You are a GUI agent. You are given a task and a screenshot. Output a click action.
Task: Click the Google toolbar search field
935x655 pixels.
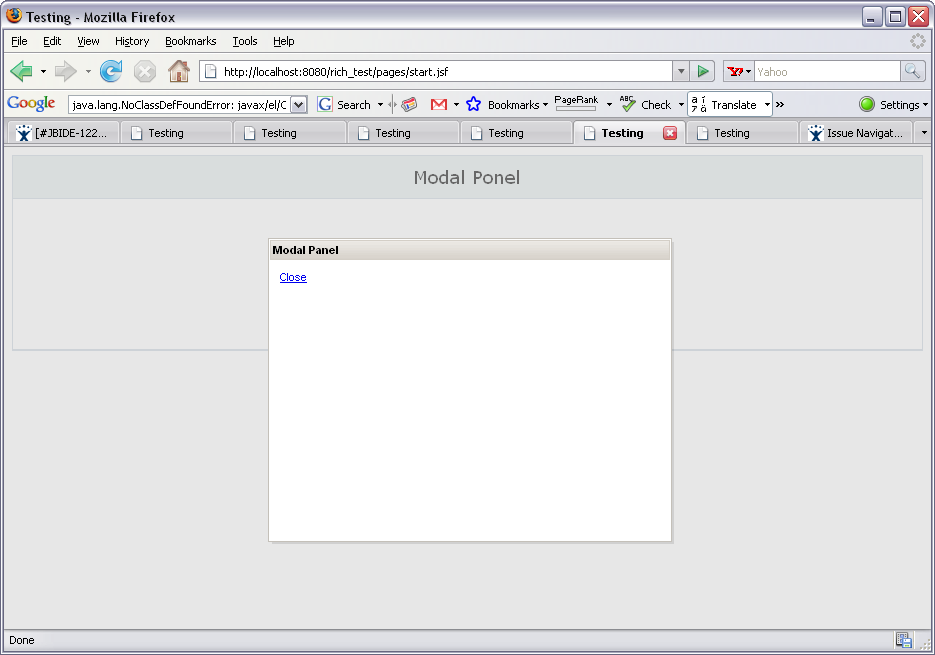(x=179, y=105)
